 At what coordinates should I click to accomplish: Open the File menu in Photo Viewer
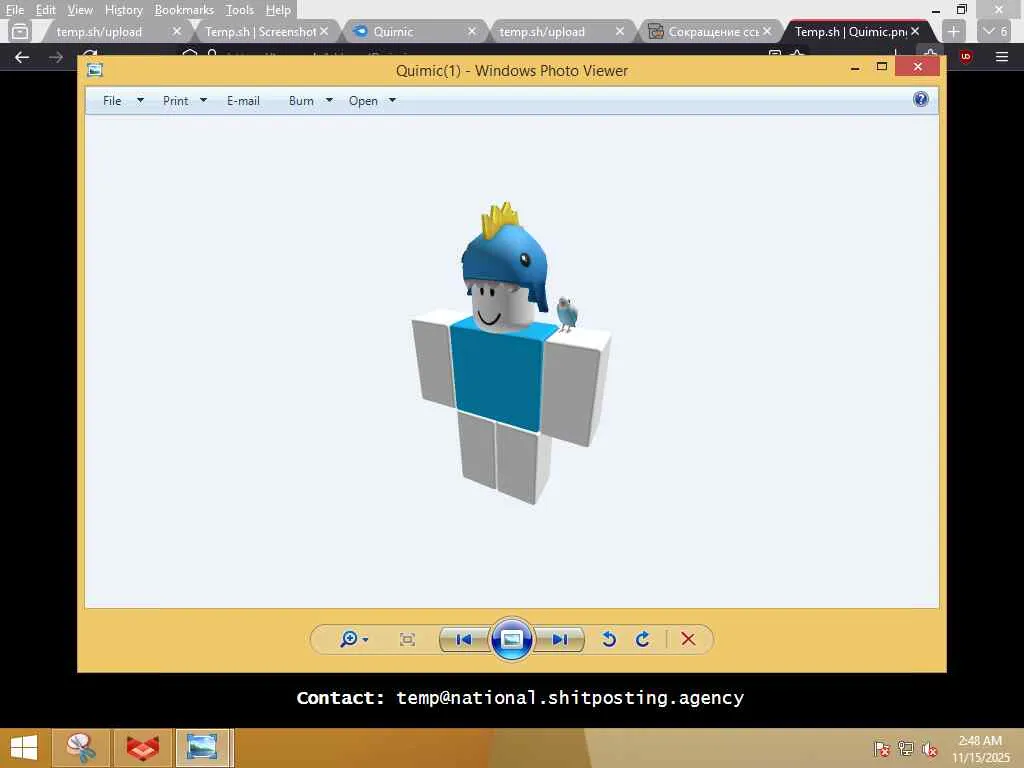(112, 101)
